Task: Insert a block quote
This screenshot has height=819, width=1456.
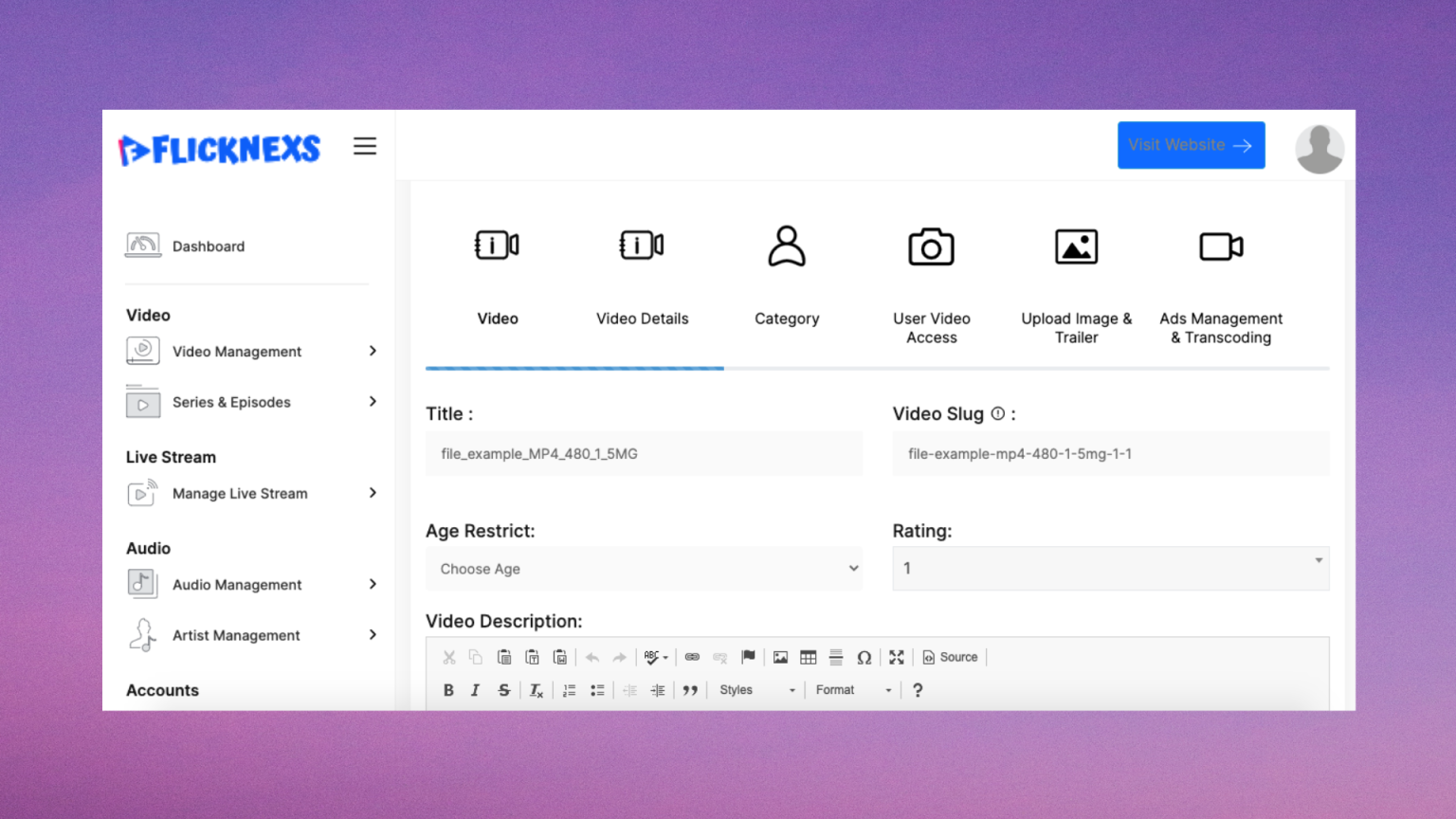Action: click(690, 690)
